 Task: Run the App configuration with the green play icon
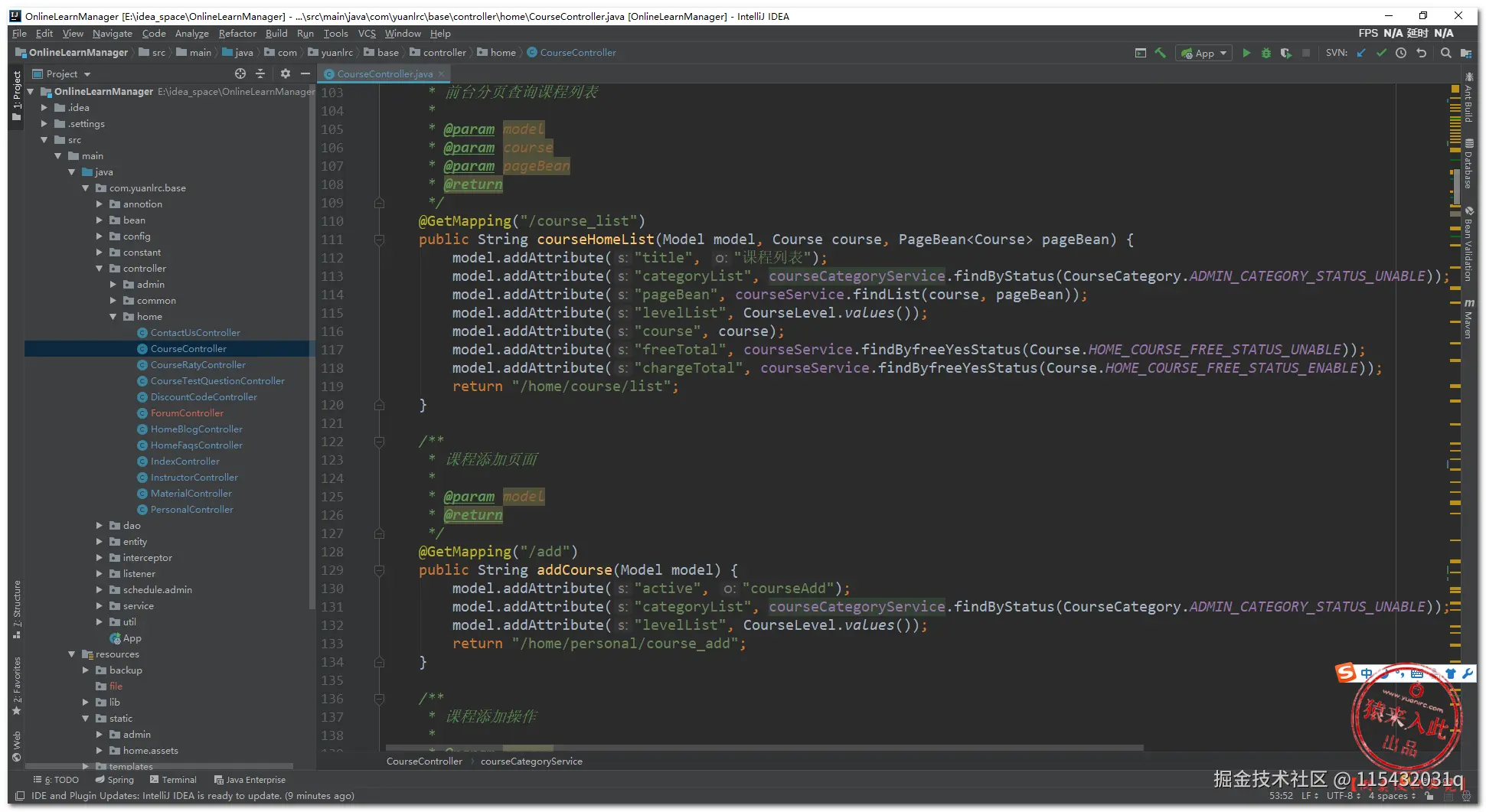click(x=1246, y=53)
